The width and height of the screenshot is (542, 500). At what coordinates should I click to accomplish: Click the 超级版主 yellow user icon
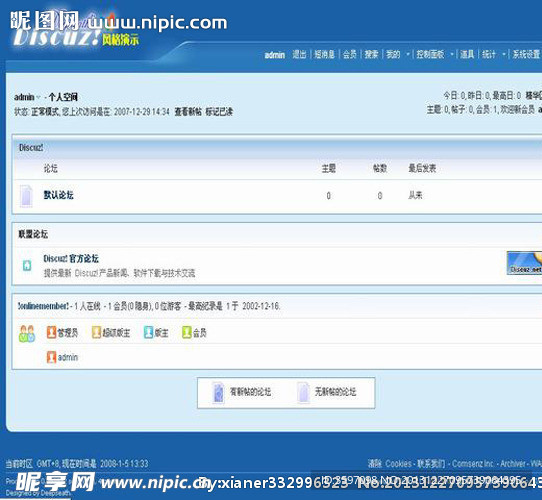[x=96, y=333]
